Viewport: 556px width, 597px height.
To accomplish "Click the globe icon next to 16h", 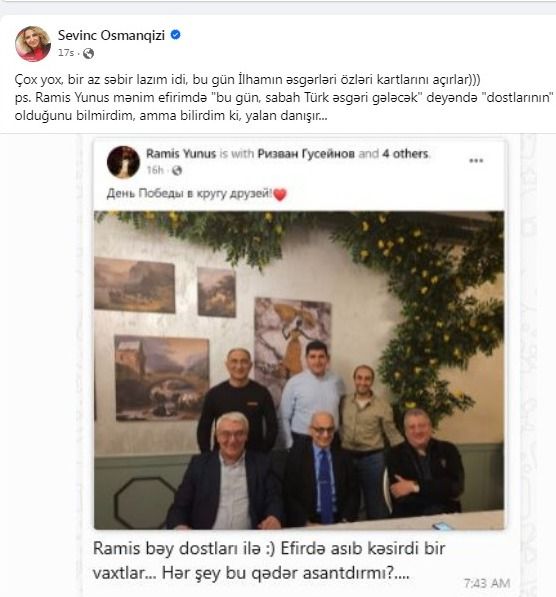I will (x=177, y=171).
